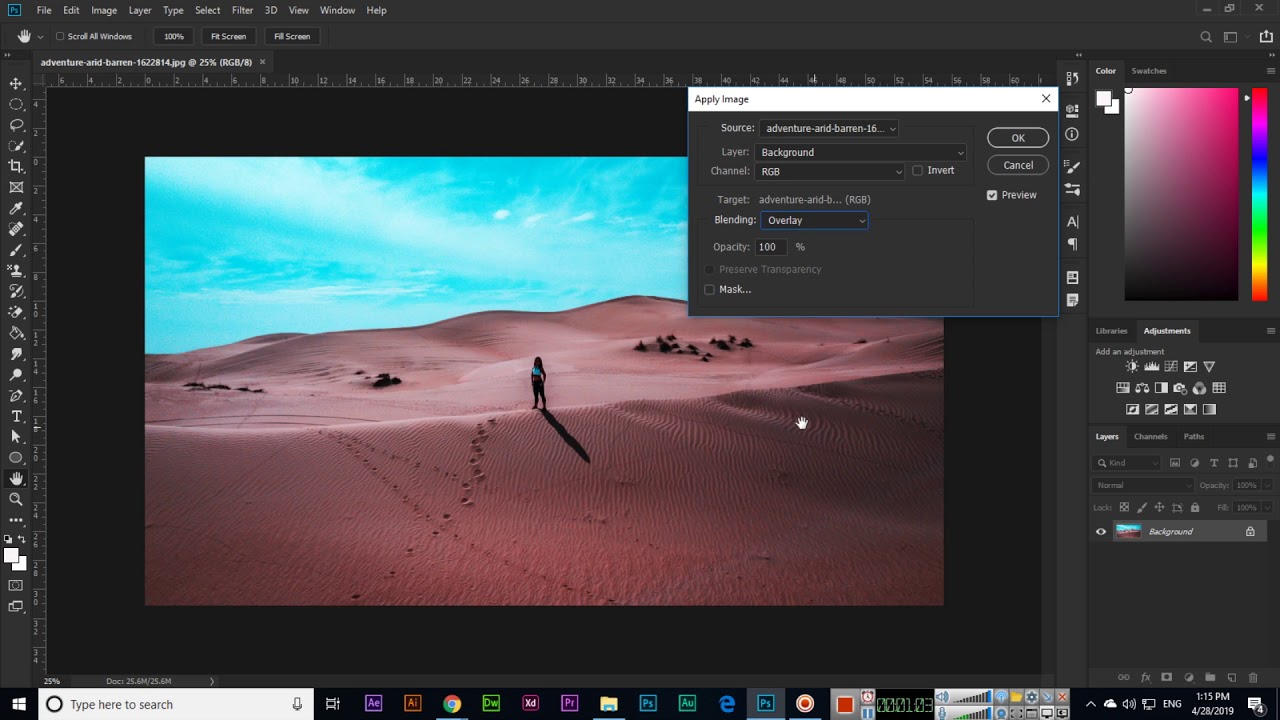Screen dimensions: 1280x720
Task: Open the layer Kind filter dropdown
Action: click(x=1127, y=463)
